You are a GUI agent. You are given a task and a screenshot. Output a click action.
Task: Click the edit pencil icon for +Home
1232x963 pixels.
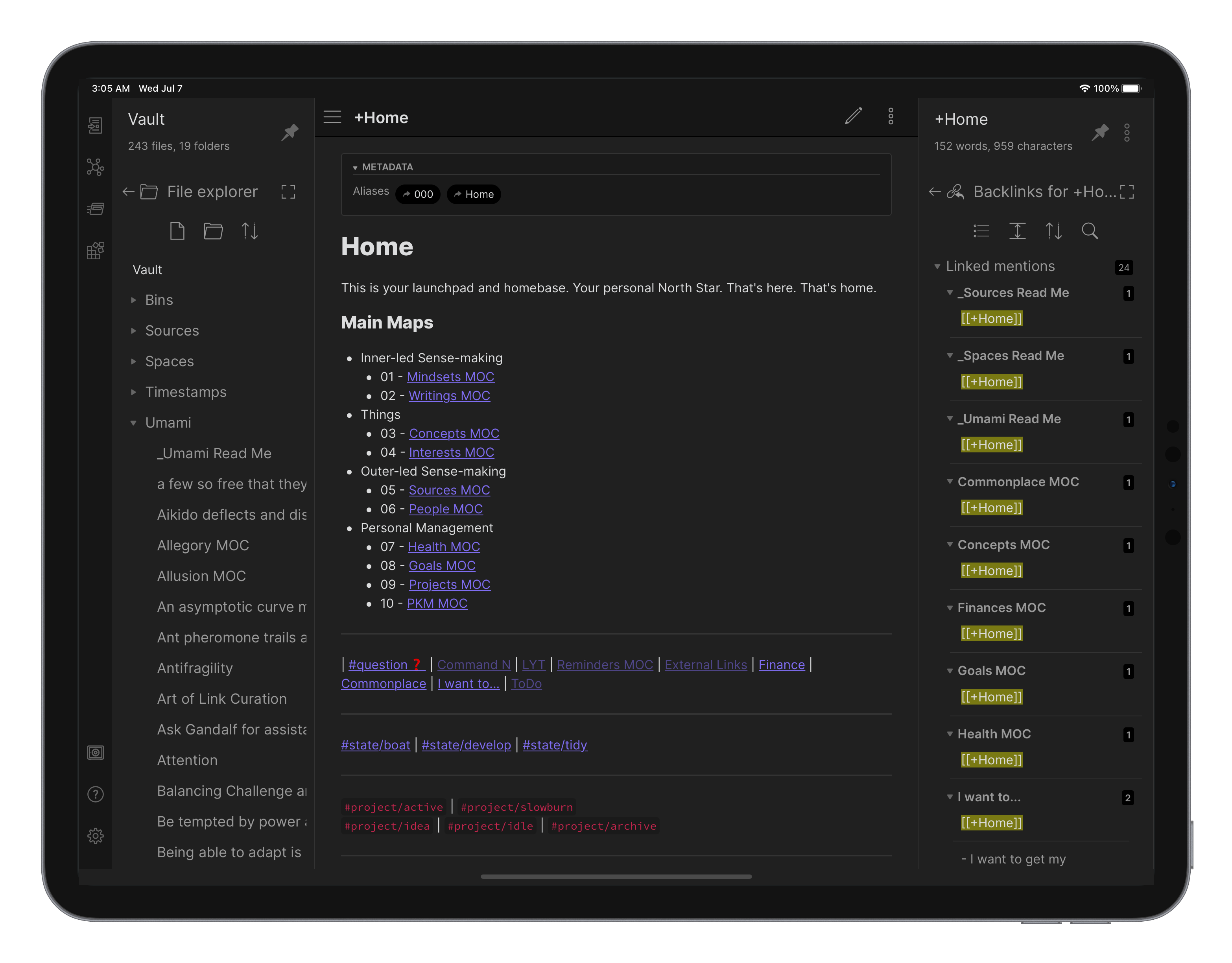coord(853,116)
